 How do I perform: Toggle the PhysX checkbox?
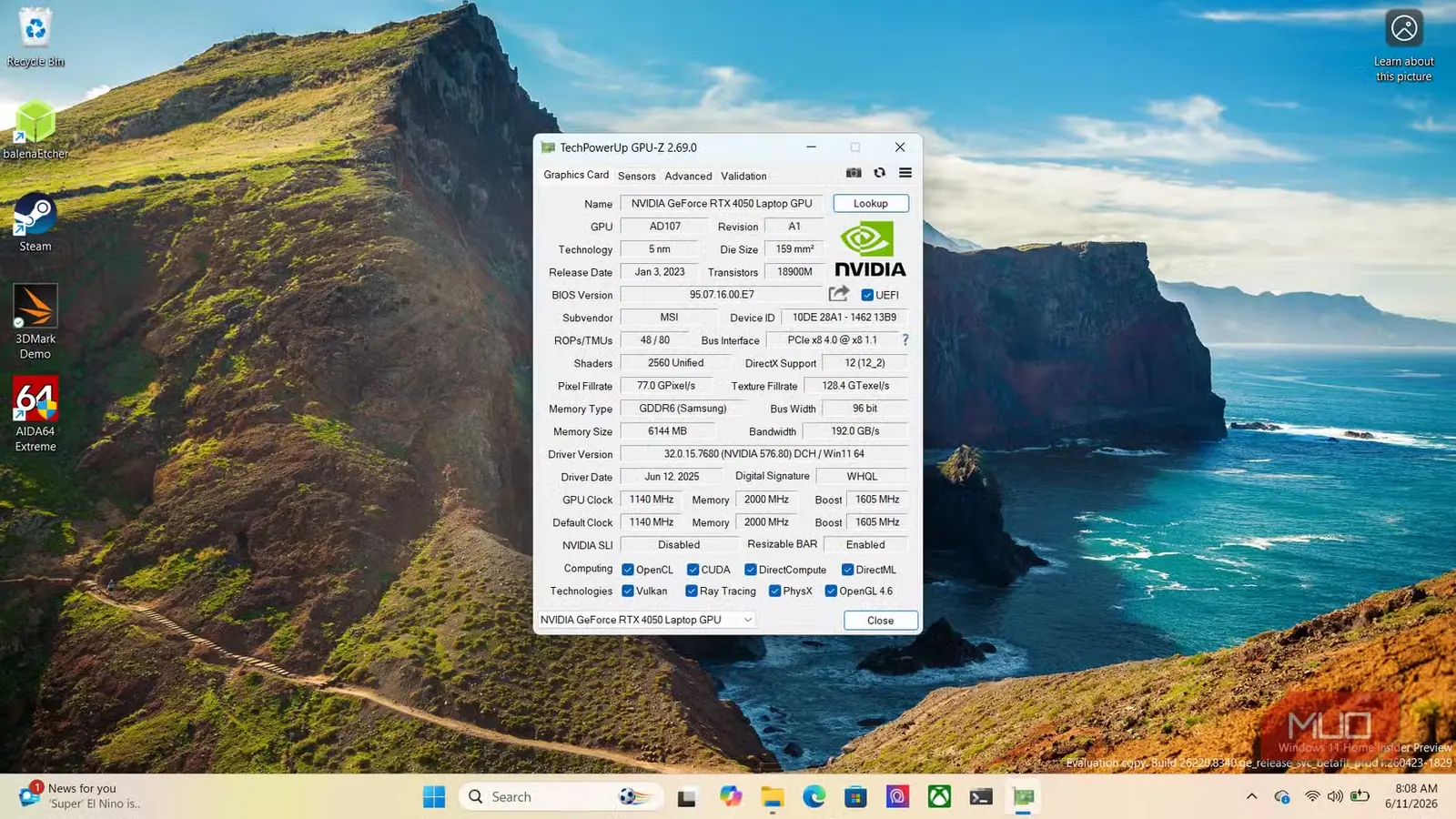coord(775,591)
